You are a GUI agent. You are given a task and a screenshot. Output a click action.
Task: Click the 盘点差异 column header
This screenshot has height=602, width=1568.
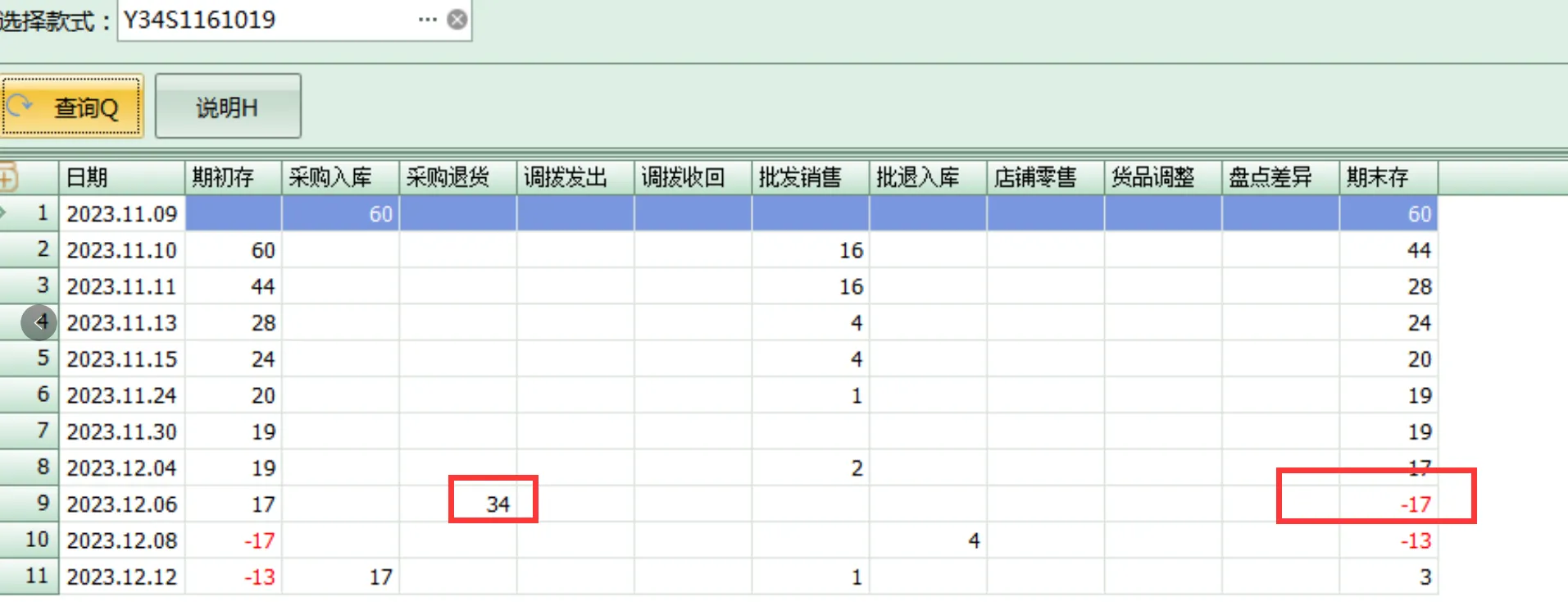[x=1279, y=177]
